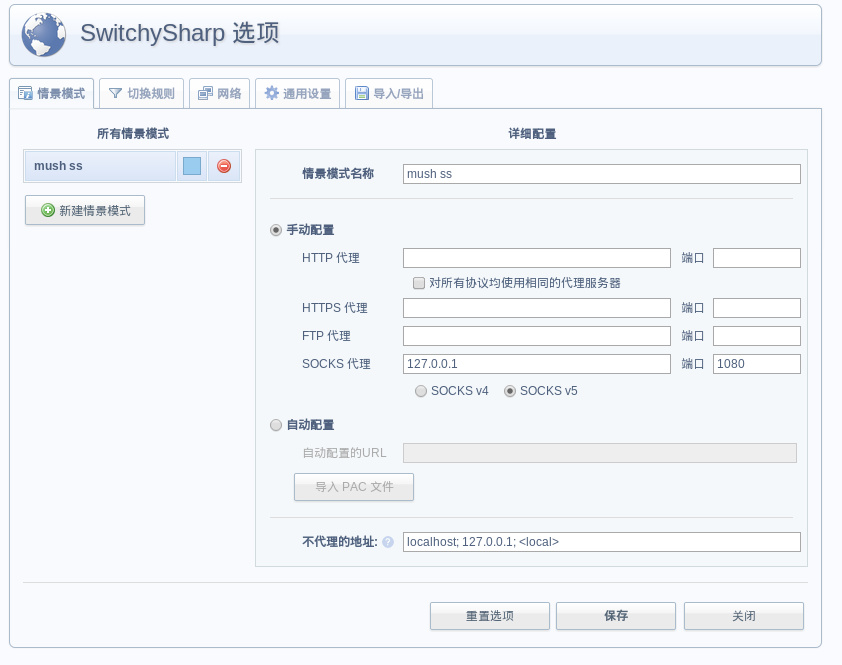This screenshot has height=665, width=842.
Task: Click the HTTPS 代理 address field
Action: click(x=536, y=308)
